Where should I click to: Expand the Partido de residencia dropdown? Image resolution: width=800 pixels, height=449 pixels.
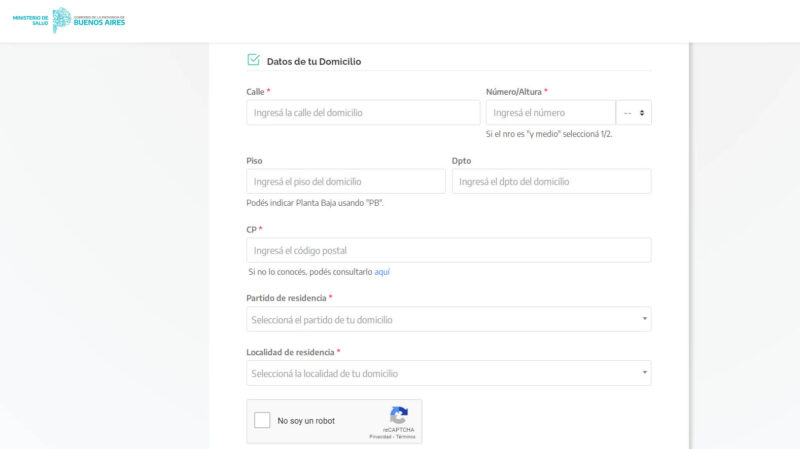point(448,320)
